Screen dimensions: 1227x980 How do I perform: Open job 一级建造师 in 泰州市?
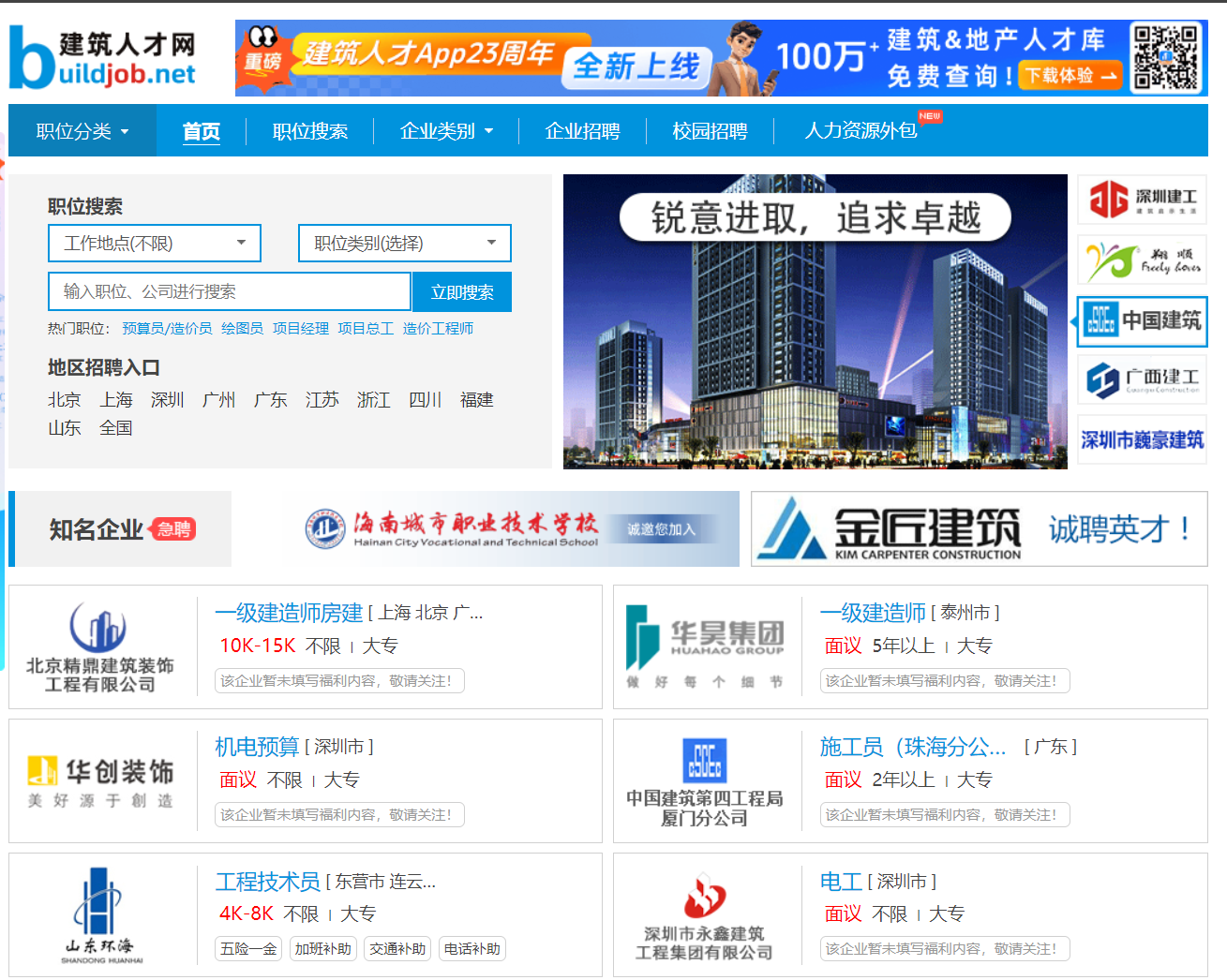tap(873, 613)
